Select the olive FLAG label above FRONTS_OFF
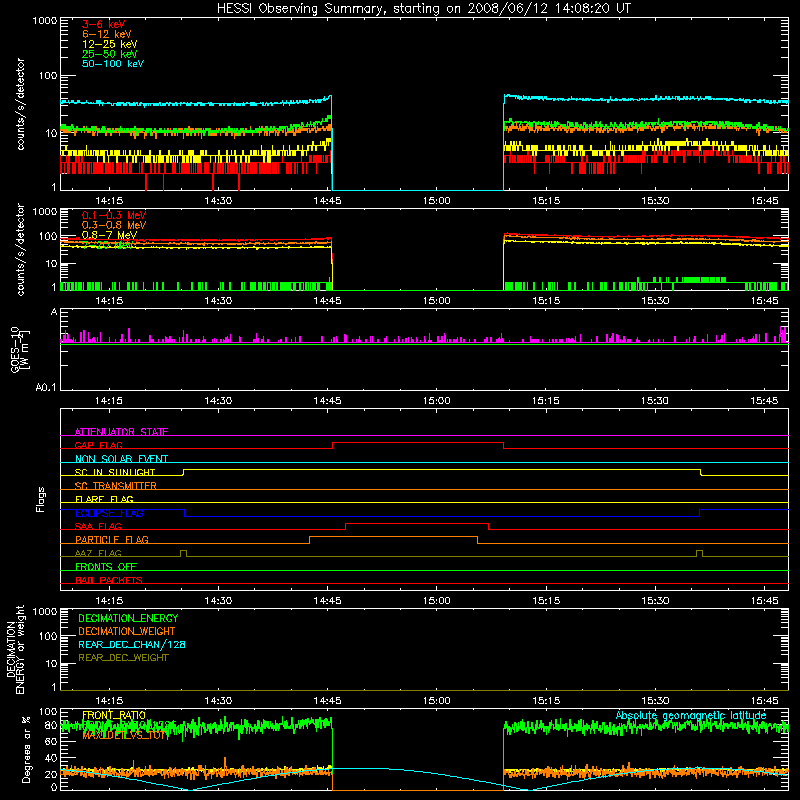The image size is (800, 800). click(98, 553)
